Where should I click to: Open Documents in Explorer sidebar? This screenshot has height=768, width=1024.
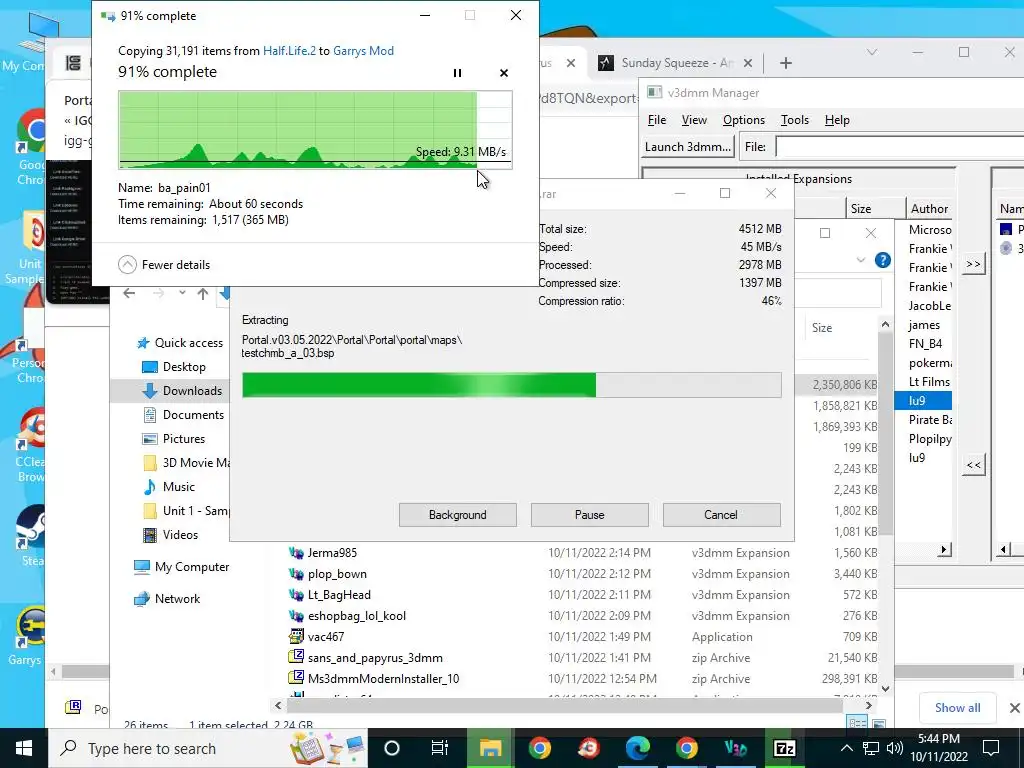pyautogui.click(x=184, y=415)
